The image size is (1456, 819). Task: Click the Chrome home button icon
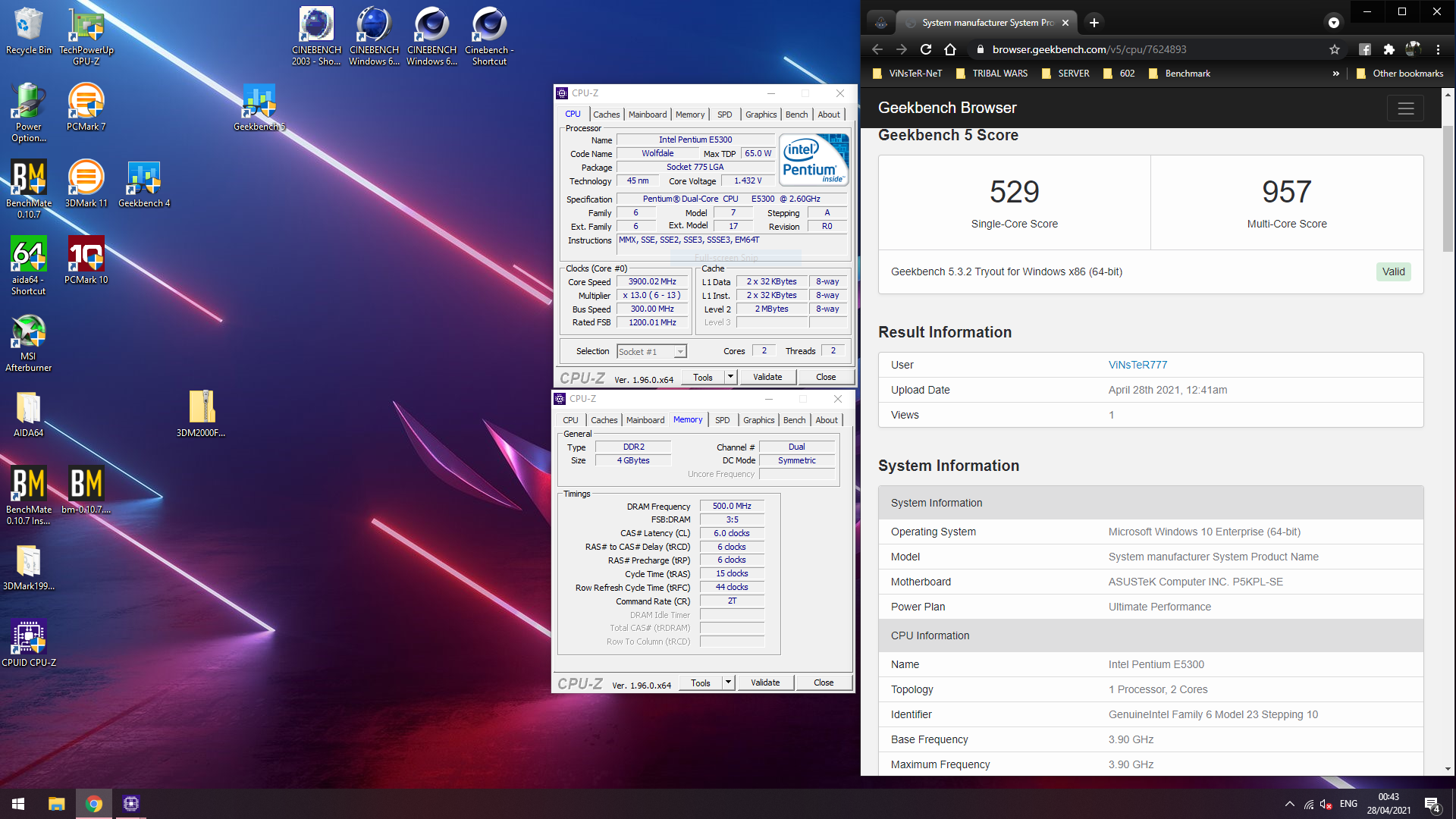click(950, 49)
